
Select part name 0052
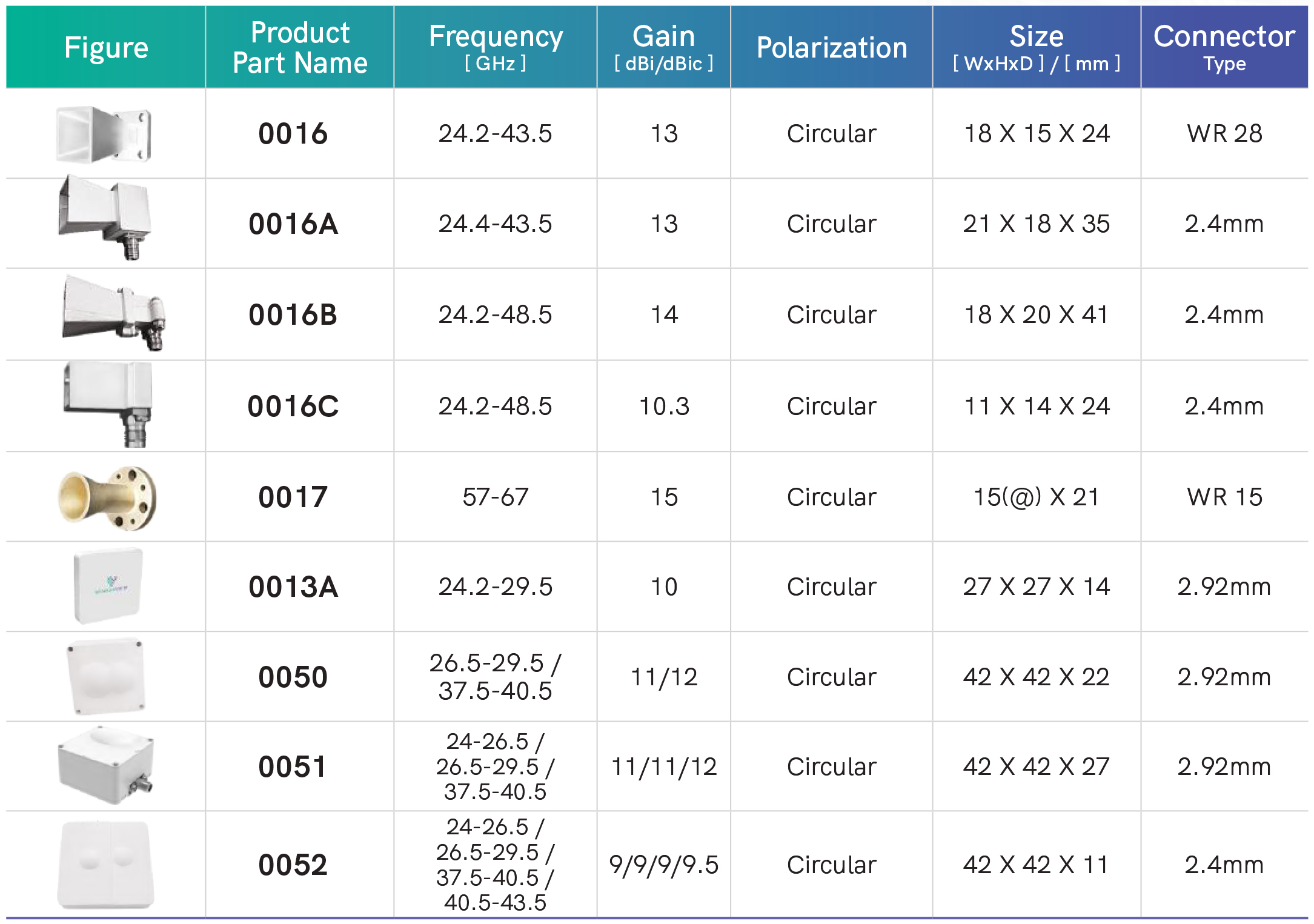tap(293, 865)
